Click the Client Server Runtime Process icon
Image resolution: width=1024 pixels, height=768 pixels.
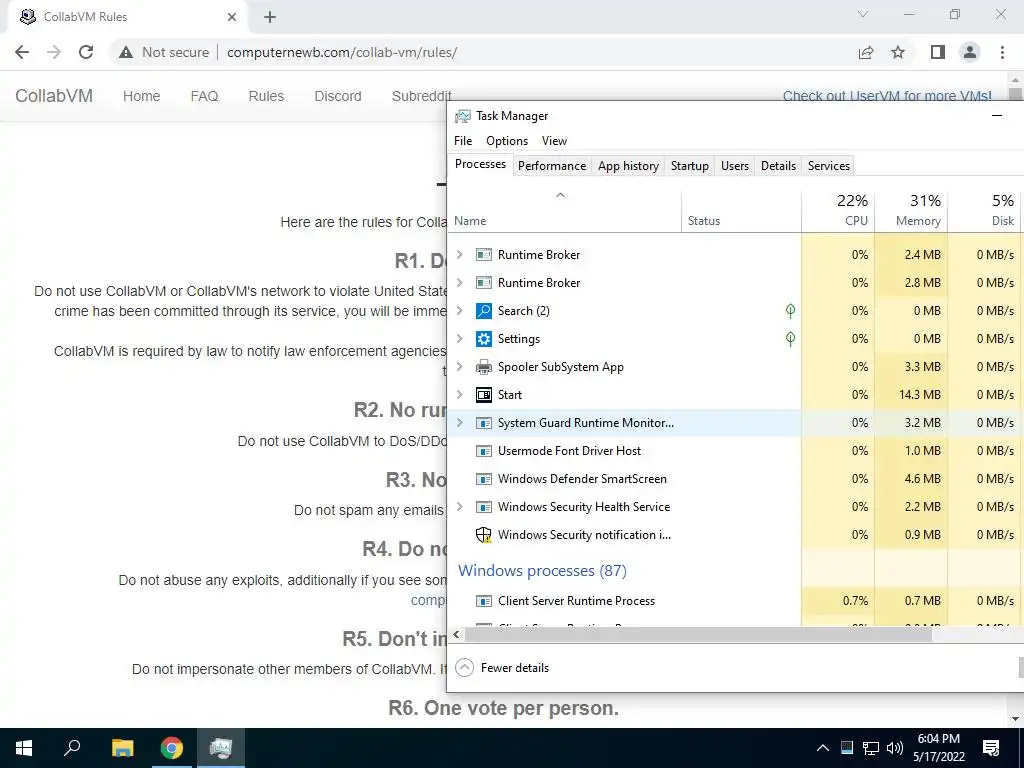pyautogui.click(x=483, y=601)
